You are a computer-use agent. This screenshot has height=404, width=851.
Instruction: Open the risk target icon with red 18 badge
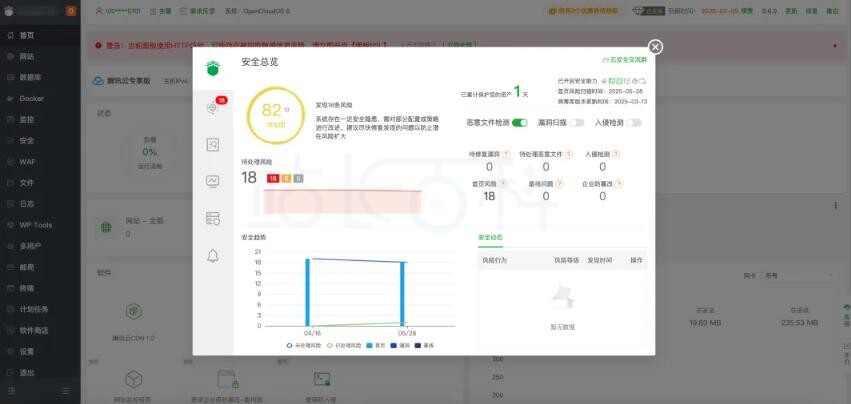(x=213, y=108)
